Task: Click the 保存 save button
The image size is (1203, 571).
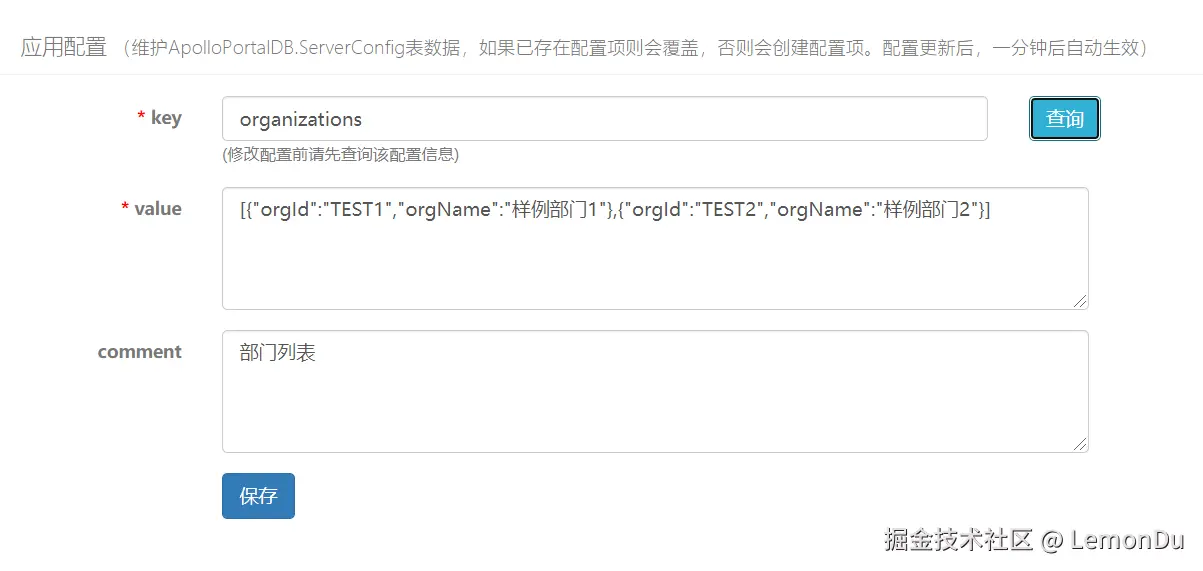Action: coord(258,496)
